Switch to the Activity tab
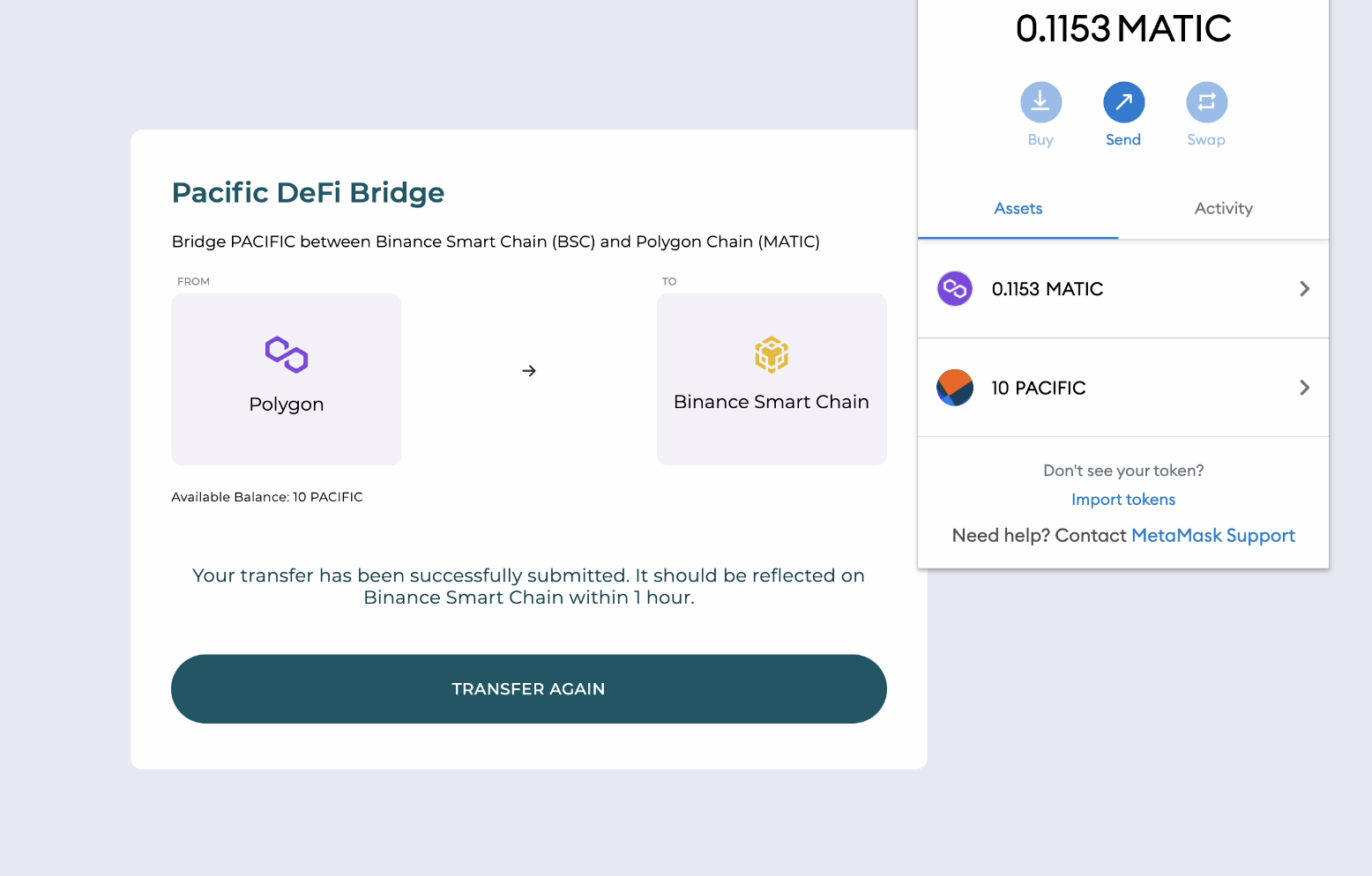Viewport: 1372px width, 876px height. click(x=1223, y=209)
